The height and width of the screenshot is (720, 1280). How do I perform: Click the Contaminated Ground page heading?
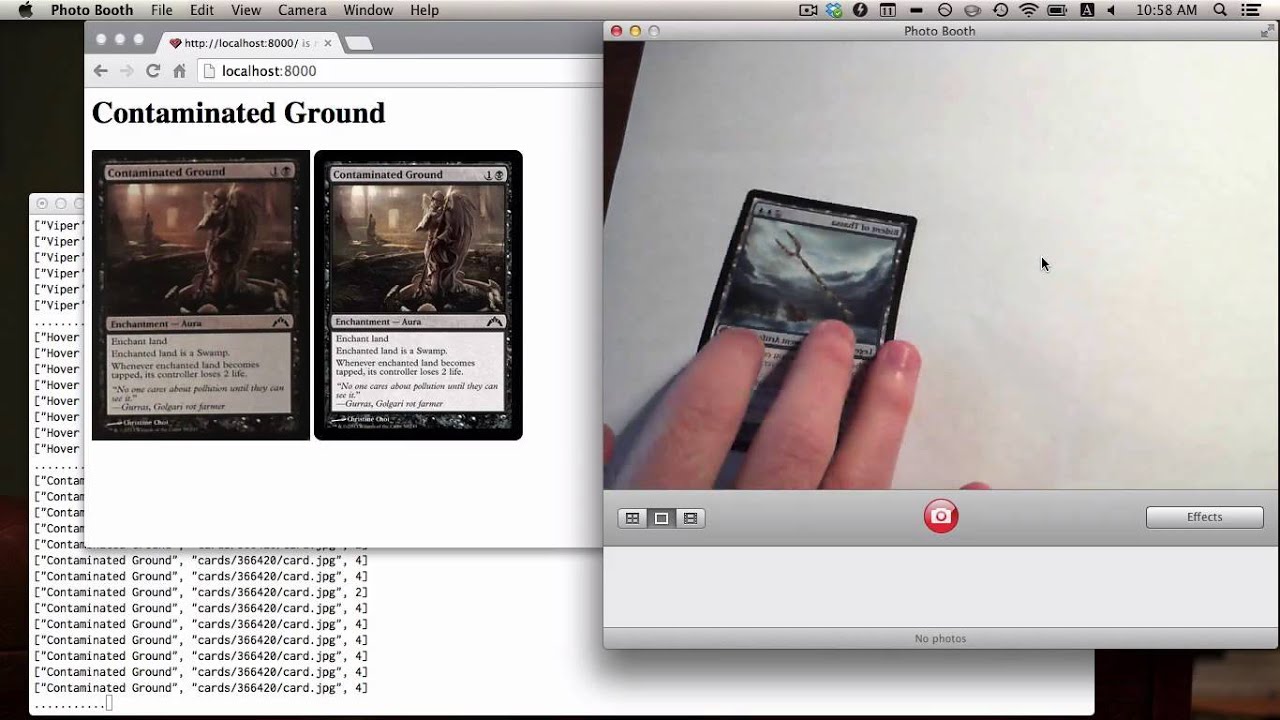pos(238,113)
